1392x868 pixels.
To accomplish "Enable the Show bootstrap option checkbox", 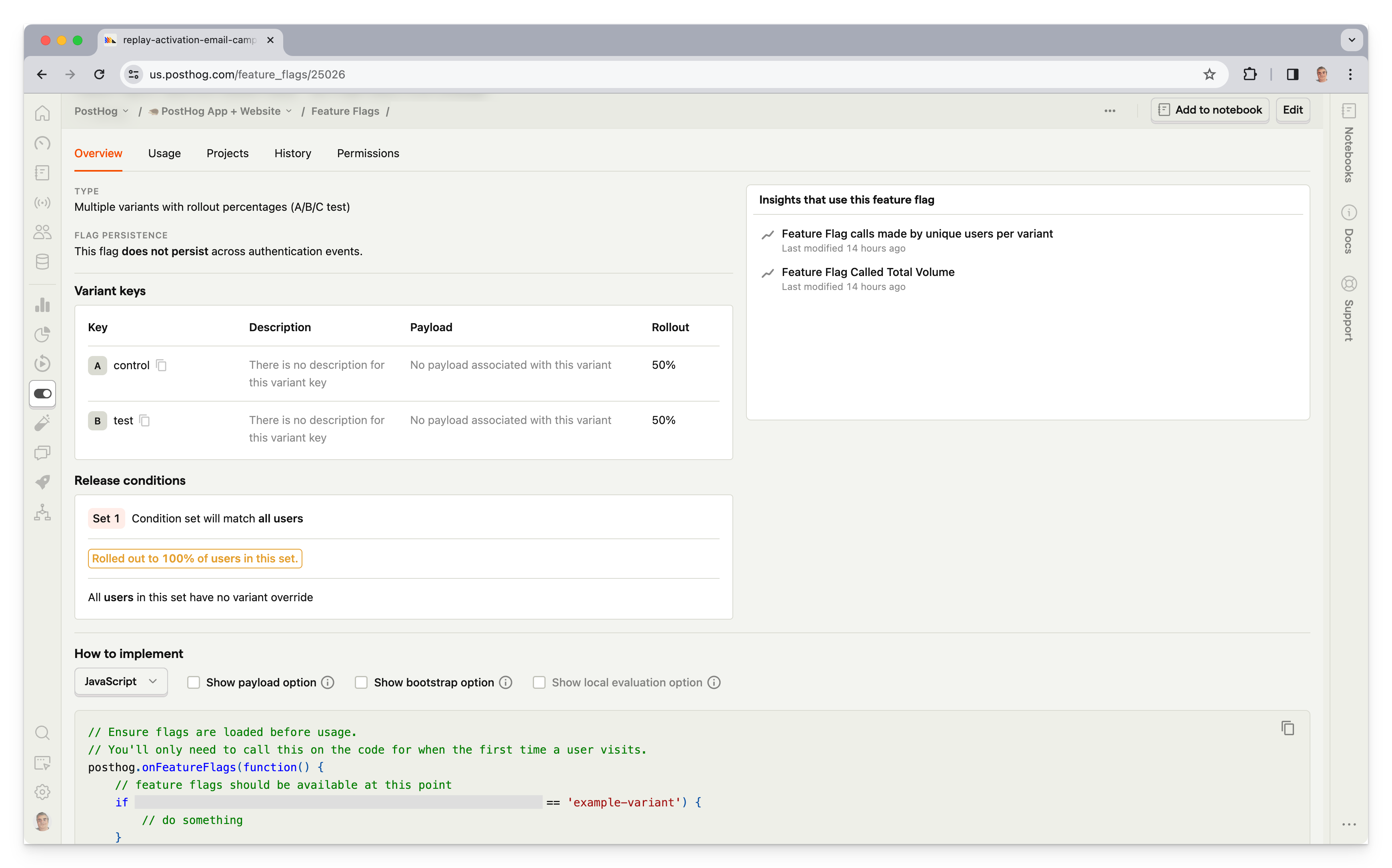I will (x=361, y=682).
